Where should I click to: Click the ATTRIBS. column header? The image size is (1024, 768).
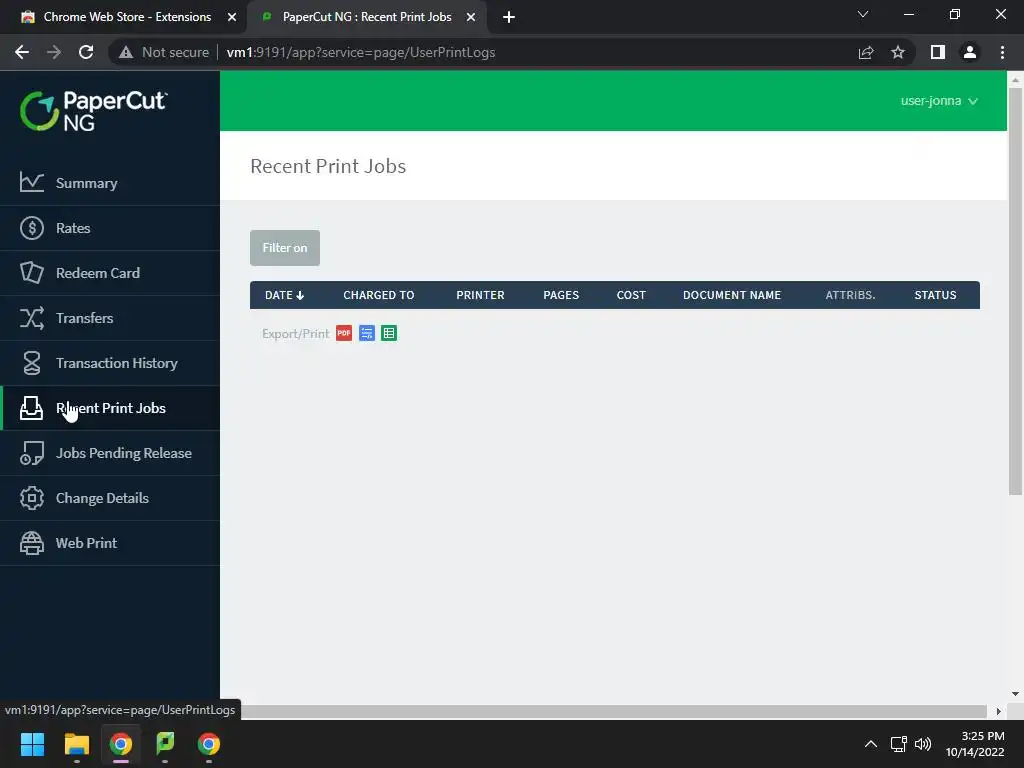click(850, 295)
